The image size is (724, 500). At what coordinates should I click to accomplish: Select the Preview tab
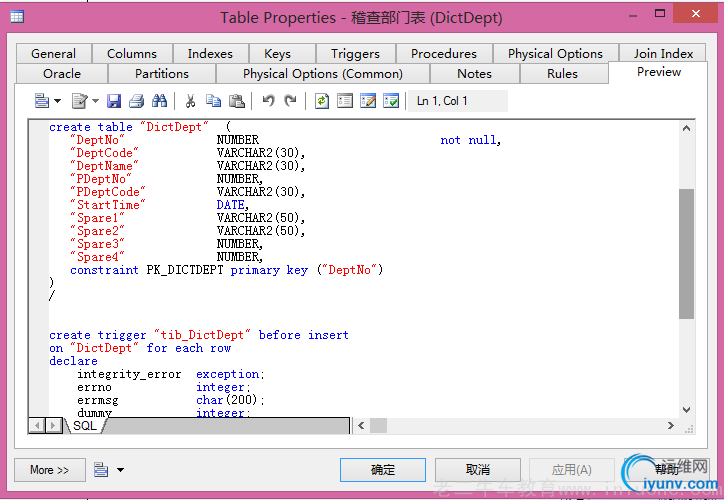point(658,72)
